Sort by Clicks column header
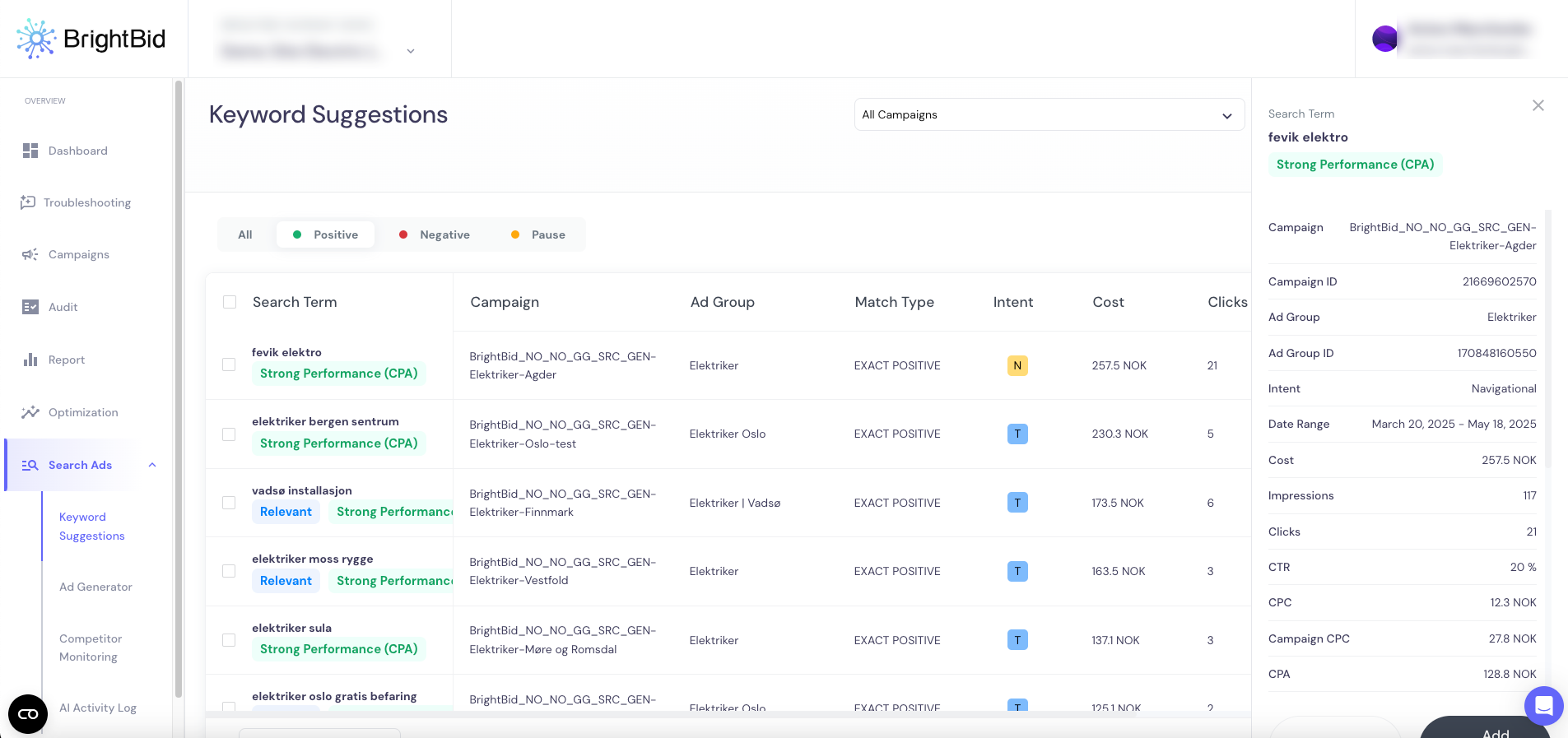The height and width of the screenshot is (738, 1568). [1227, 302]
